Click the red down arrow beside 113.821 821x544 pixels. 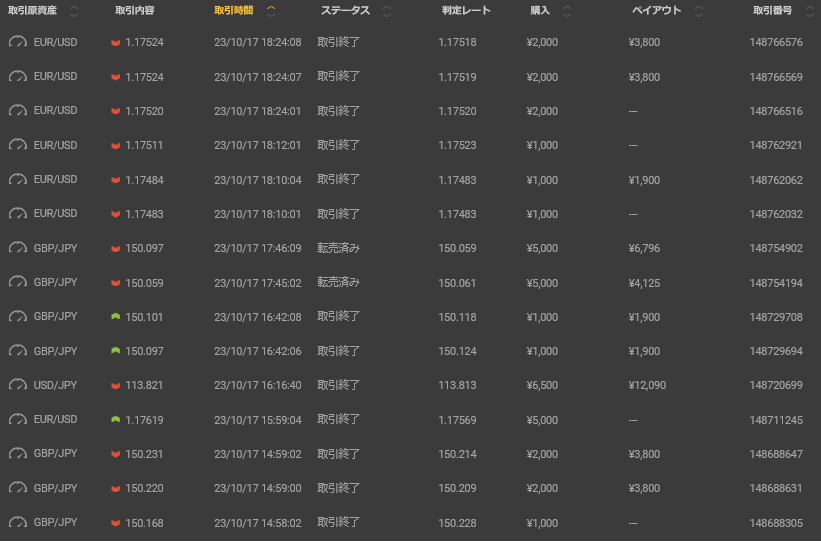115,386
